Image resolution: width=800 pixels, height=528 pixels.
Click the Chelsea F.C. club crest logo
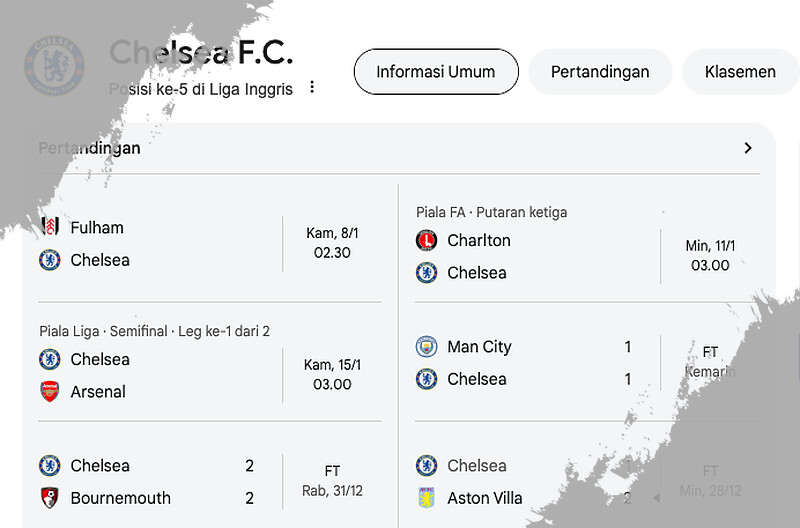pyautogui.click(x=54, y=66)
